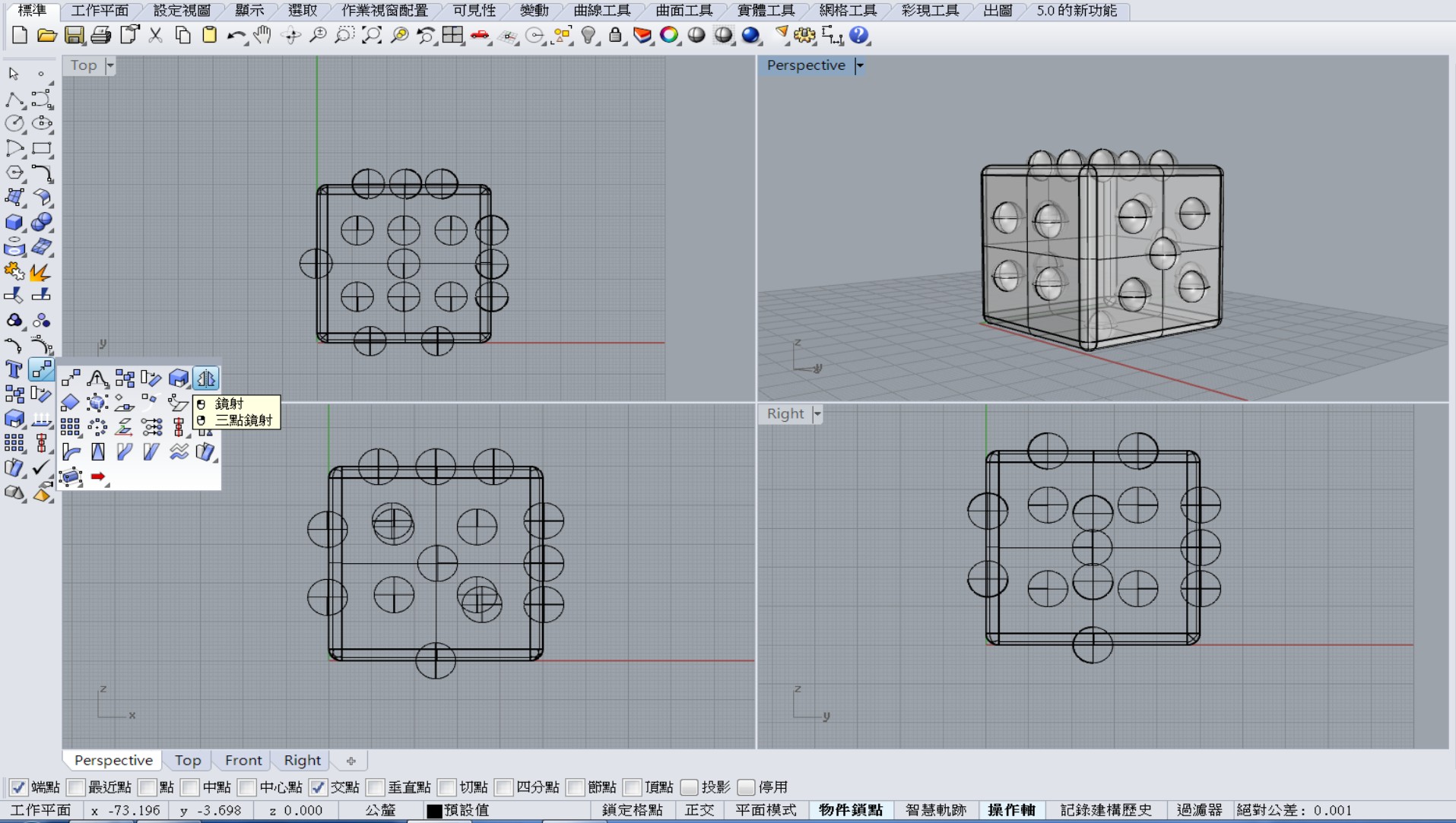Toggle 鎖定格點 in the status bar
Viewport: 1456px width, 823px height.
point(633,810)
